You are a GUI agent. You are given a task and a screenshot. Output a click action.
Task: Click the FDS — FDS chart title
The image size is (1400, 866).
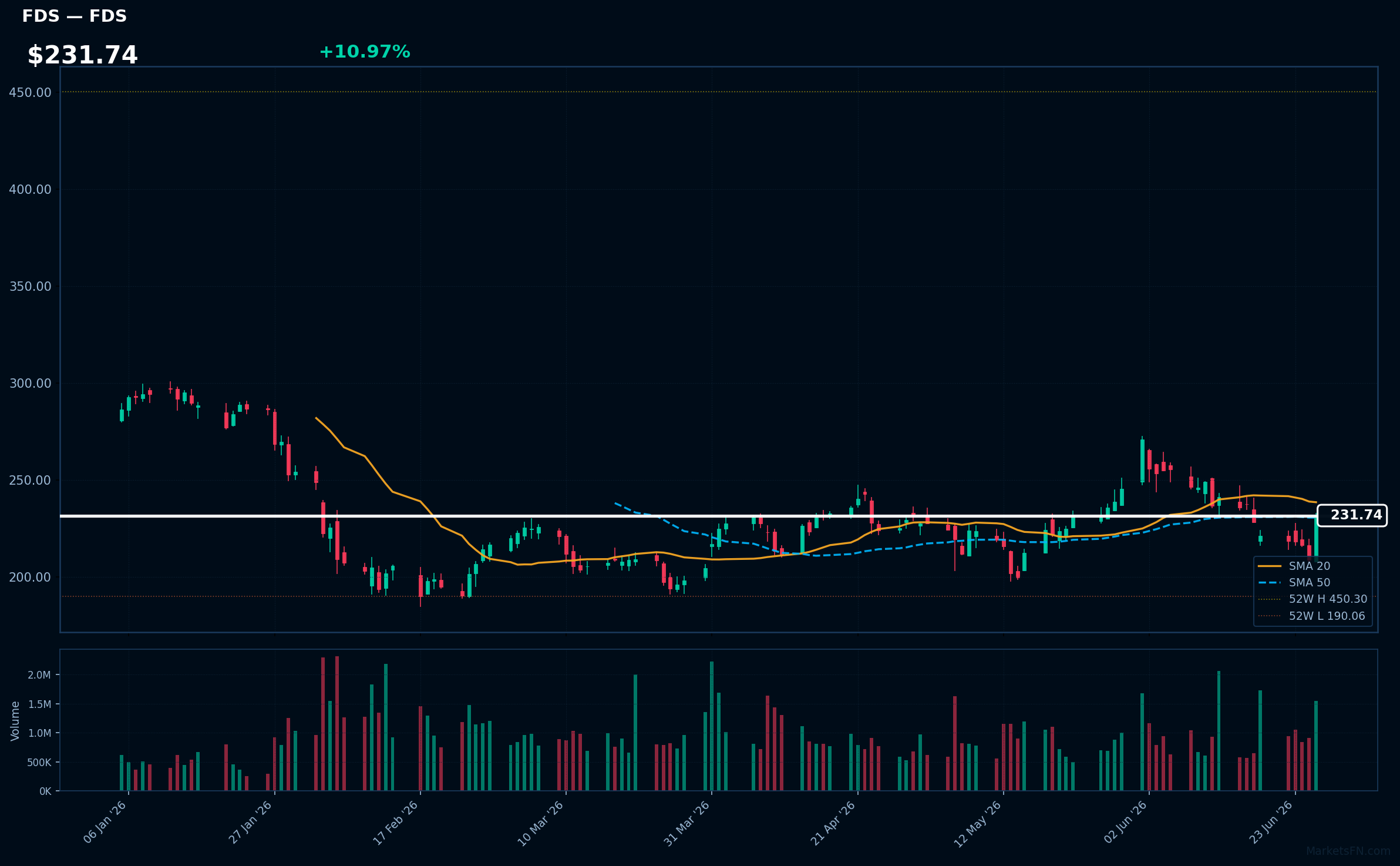pyautogui.click(x=75, y=16)
